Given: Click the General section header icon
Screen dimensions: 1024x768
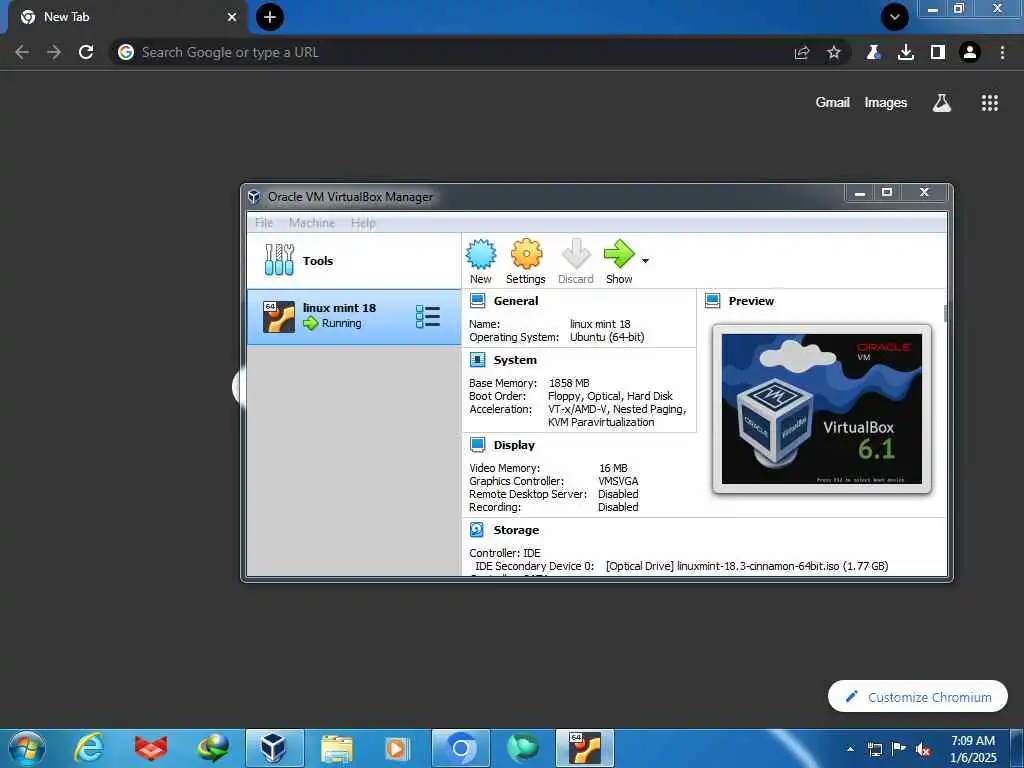Looking at the screenshot, I should (x=477, y=301).
